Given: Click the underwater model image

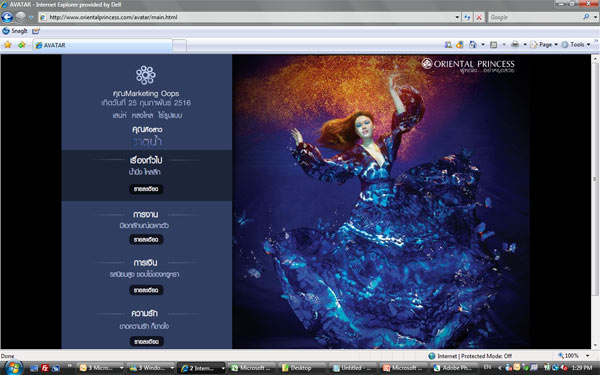Looking at the screenshot, I should tap(381, 202).
